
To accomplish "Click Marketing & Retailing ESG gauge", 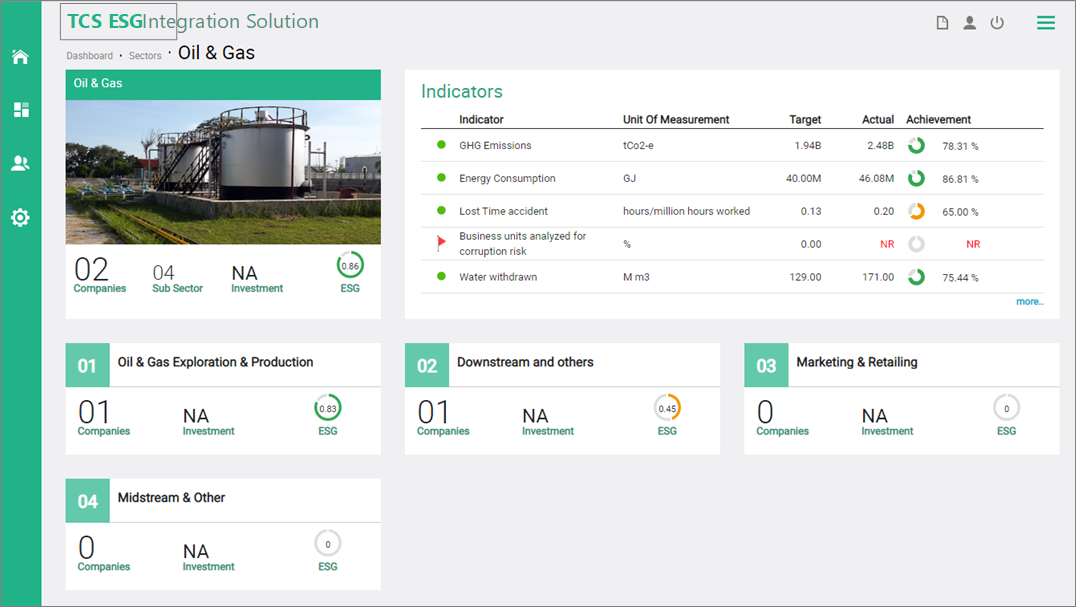I will tap(1007, 408).
